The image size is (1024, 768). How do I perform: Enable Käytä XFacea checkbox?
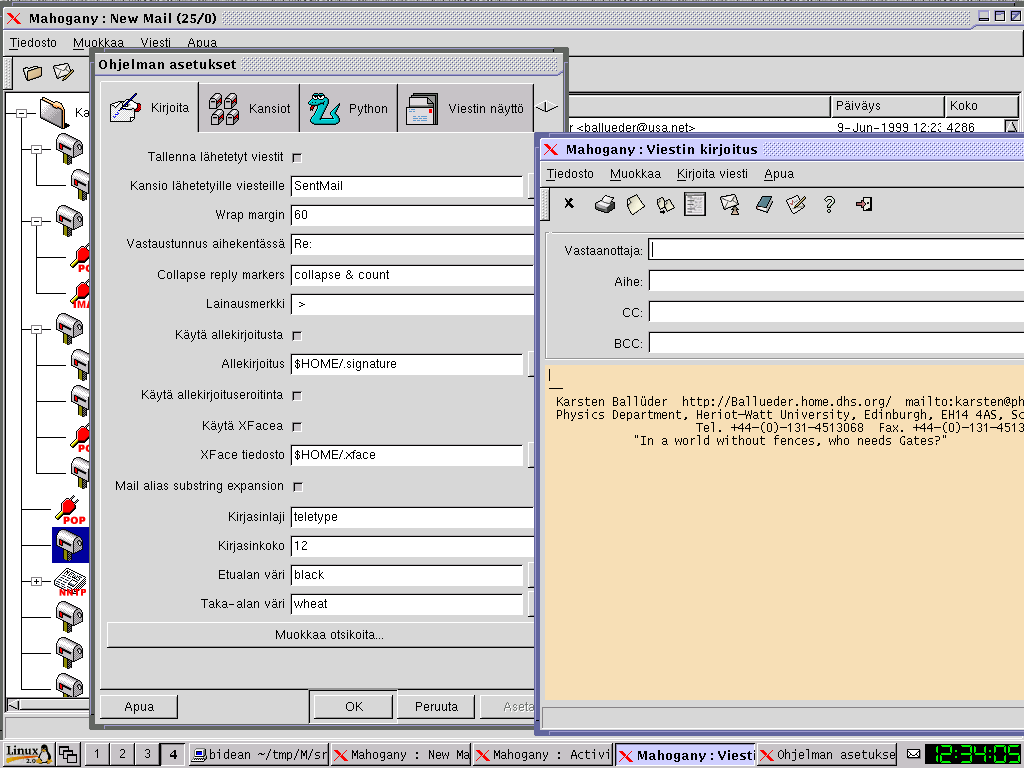point(297,426)
